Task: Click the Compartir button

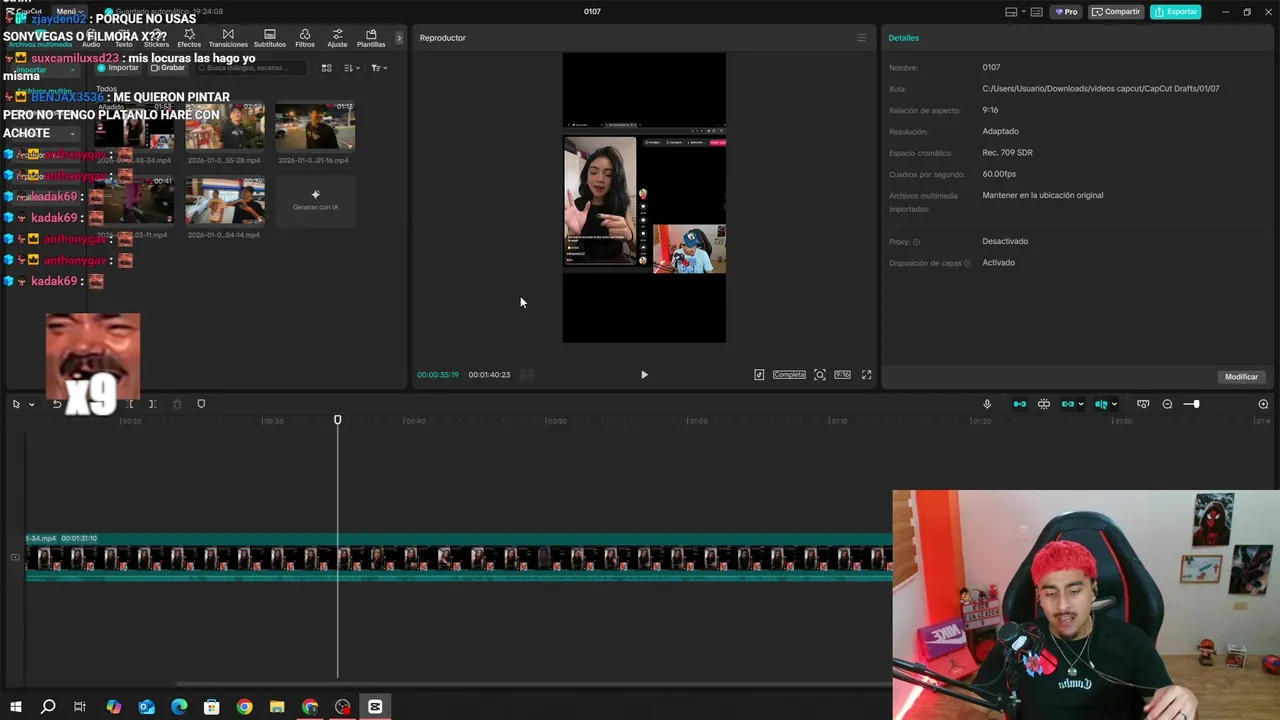Action: tap(1116, 12)
